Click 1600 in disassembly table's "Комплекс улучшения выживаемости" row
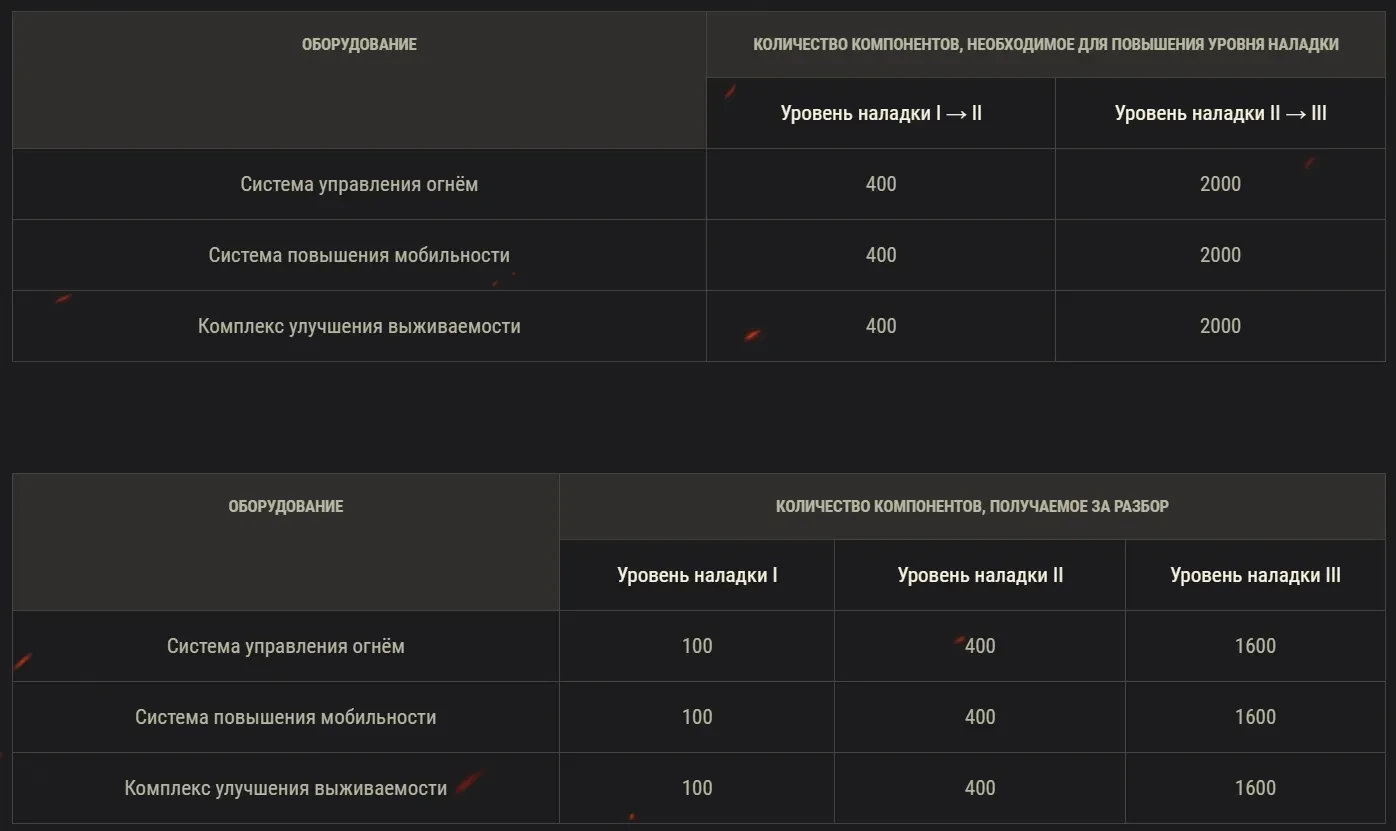Image resolution: width=1396 pixels, height=831 pixels. click(1255, 788)
